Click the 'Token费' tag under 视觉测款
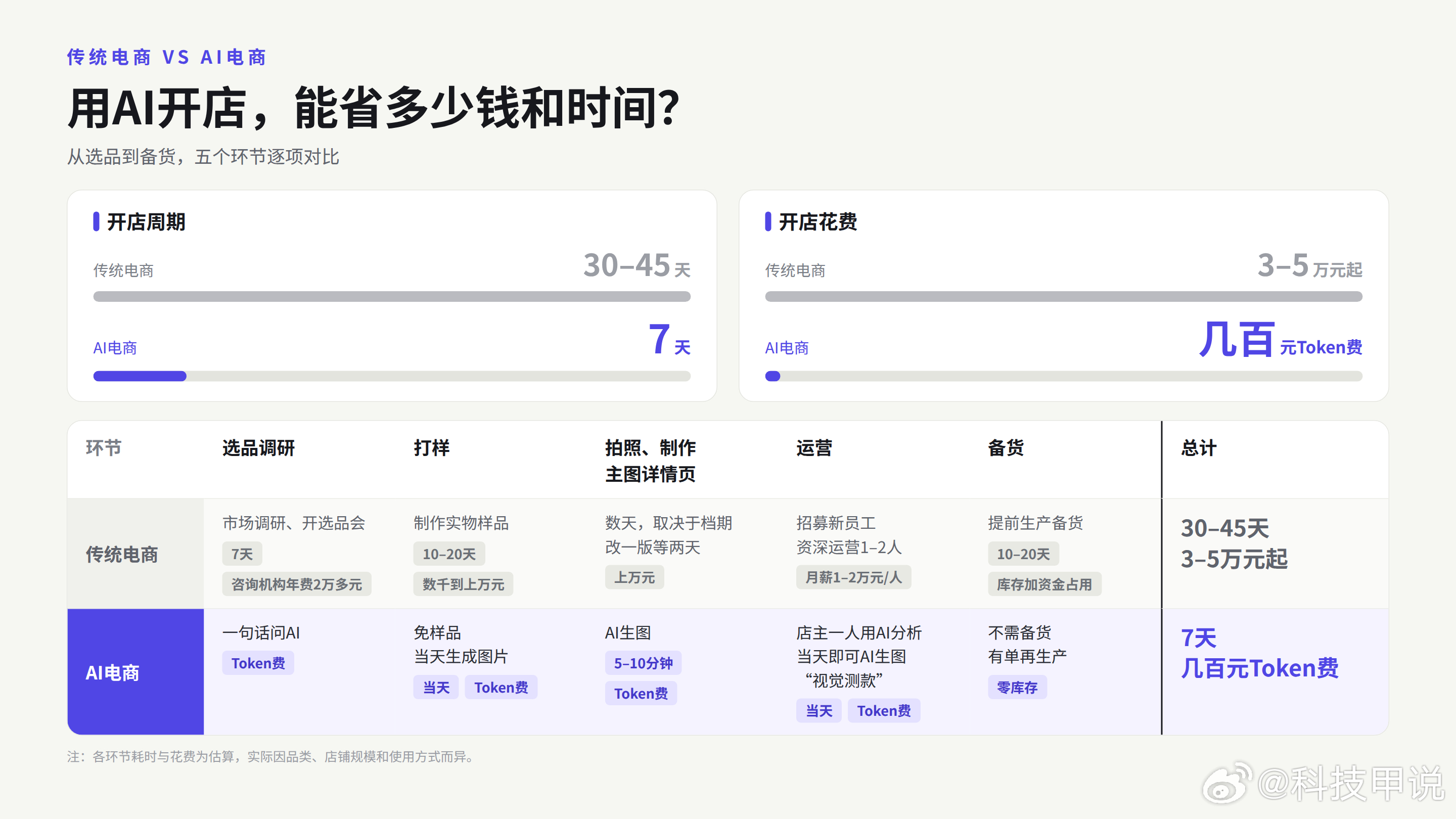This screenshot has width=1456, height=819. tap(883, 710)
